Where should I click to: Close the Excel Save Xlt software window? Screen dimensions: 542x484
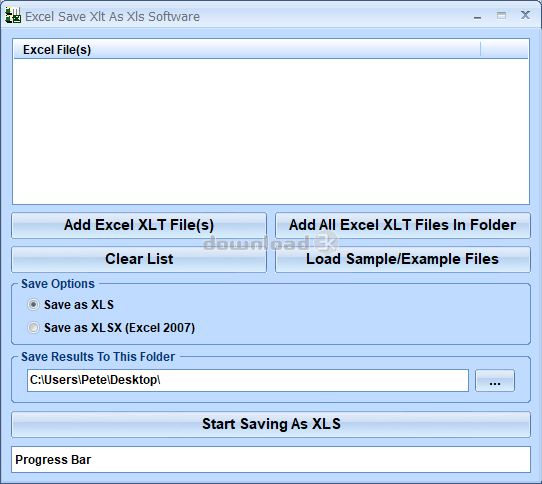525,15
